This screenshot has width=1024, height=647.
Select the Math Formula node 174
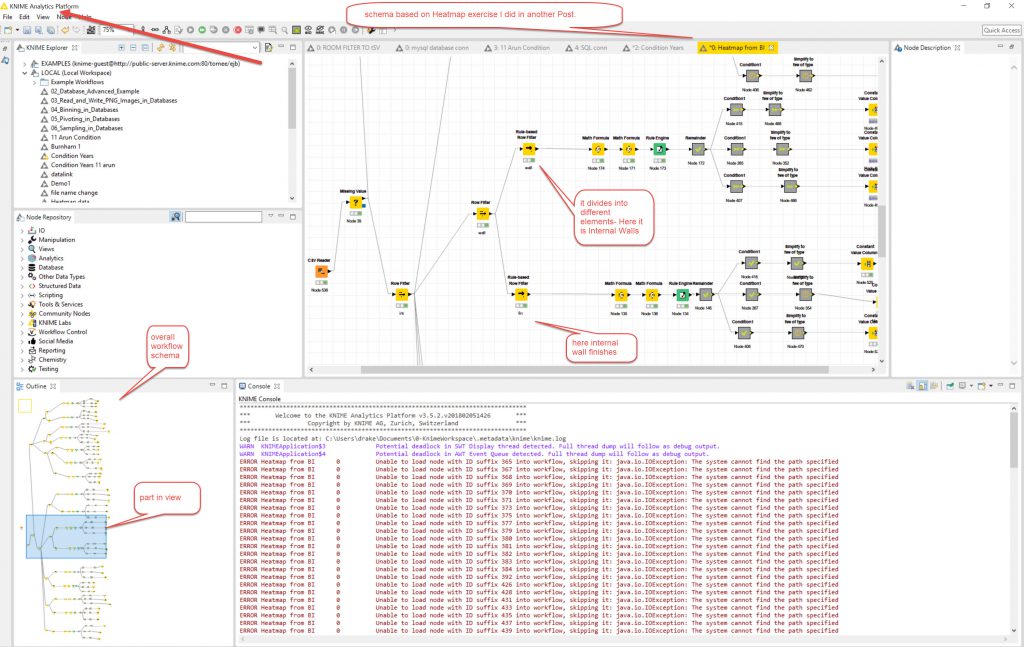597,150
